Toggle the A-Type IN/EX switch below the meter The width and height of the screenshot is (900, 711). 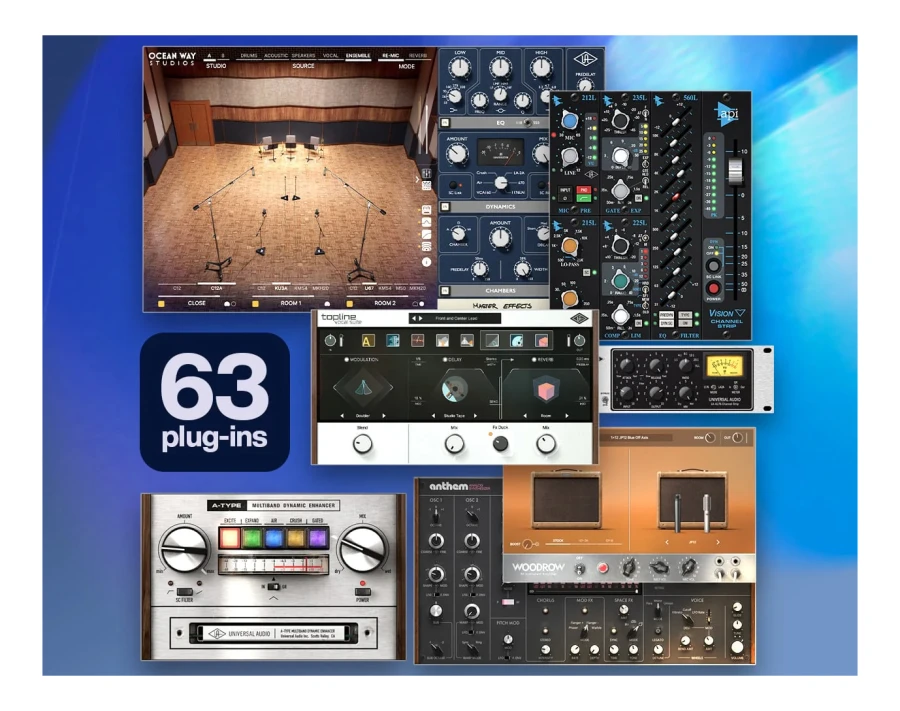[x=274, y=586]
